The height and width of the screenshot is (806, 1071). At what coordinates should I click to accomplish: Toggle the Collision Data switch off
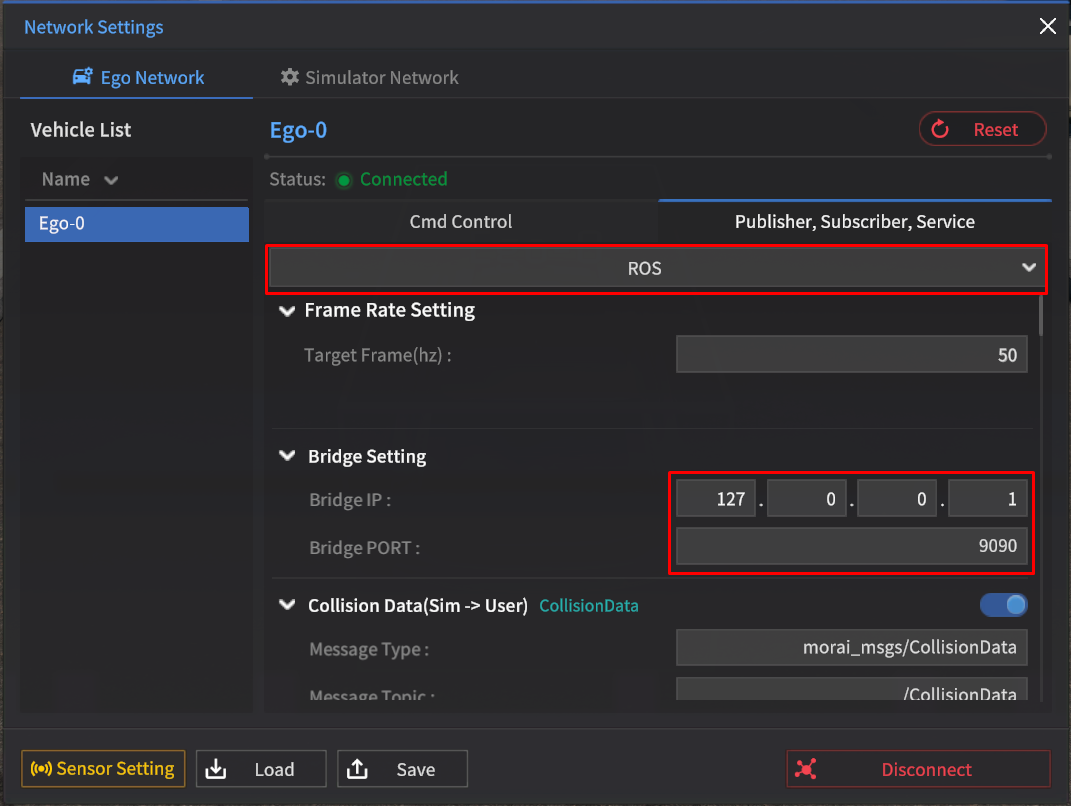pos(1003,605)
